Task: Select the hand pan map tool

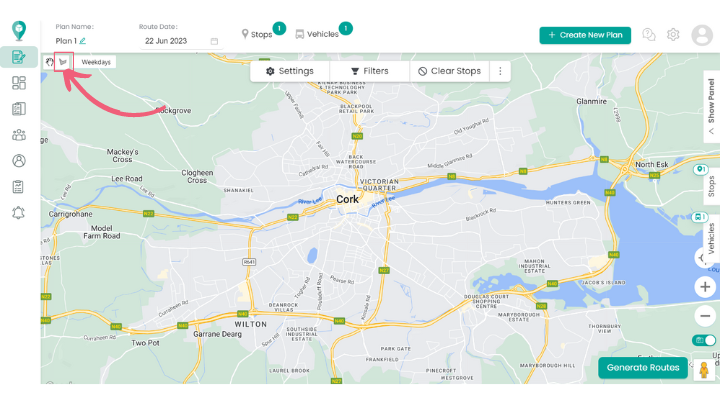Action: [49, 61]
